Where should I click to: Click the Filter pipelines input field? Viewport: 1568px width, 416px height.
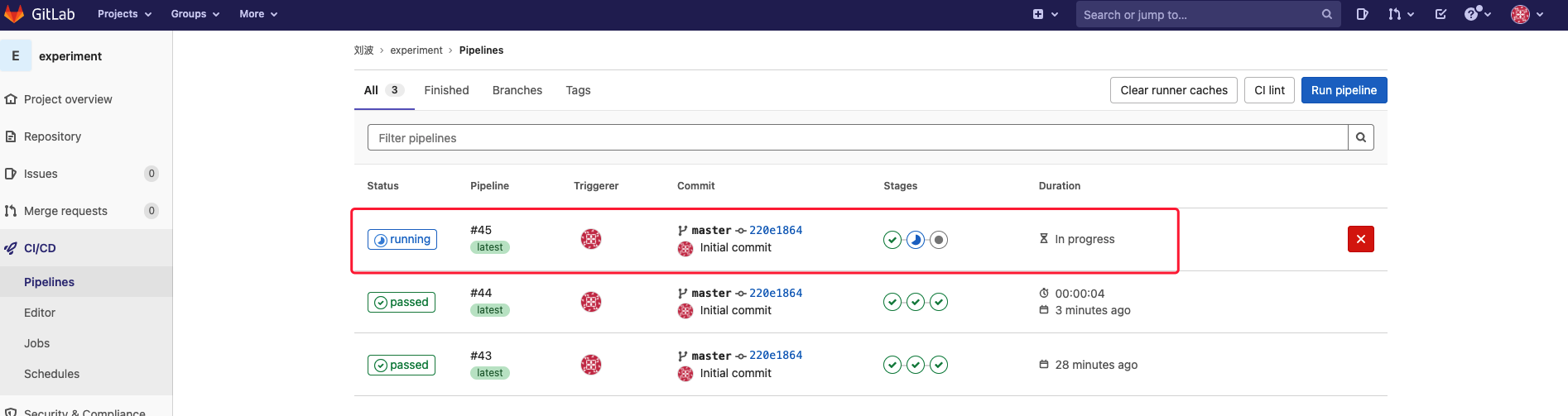(x=857, y=137)
